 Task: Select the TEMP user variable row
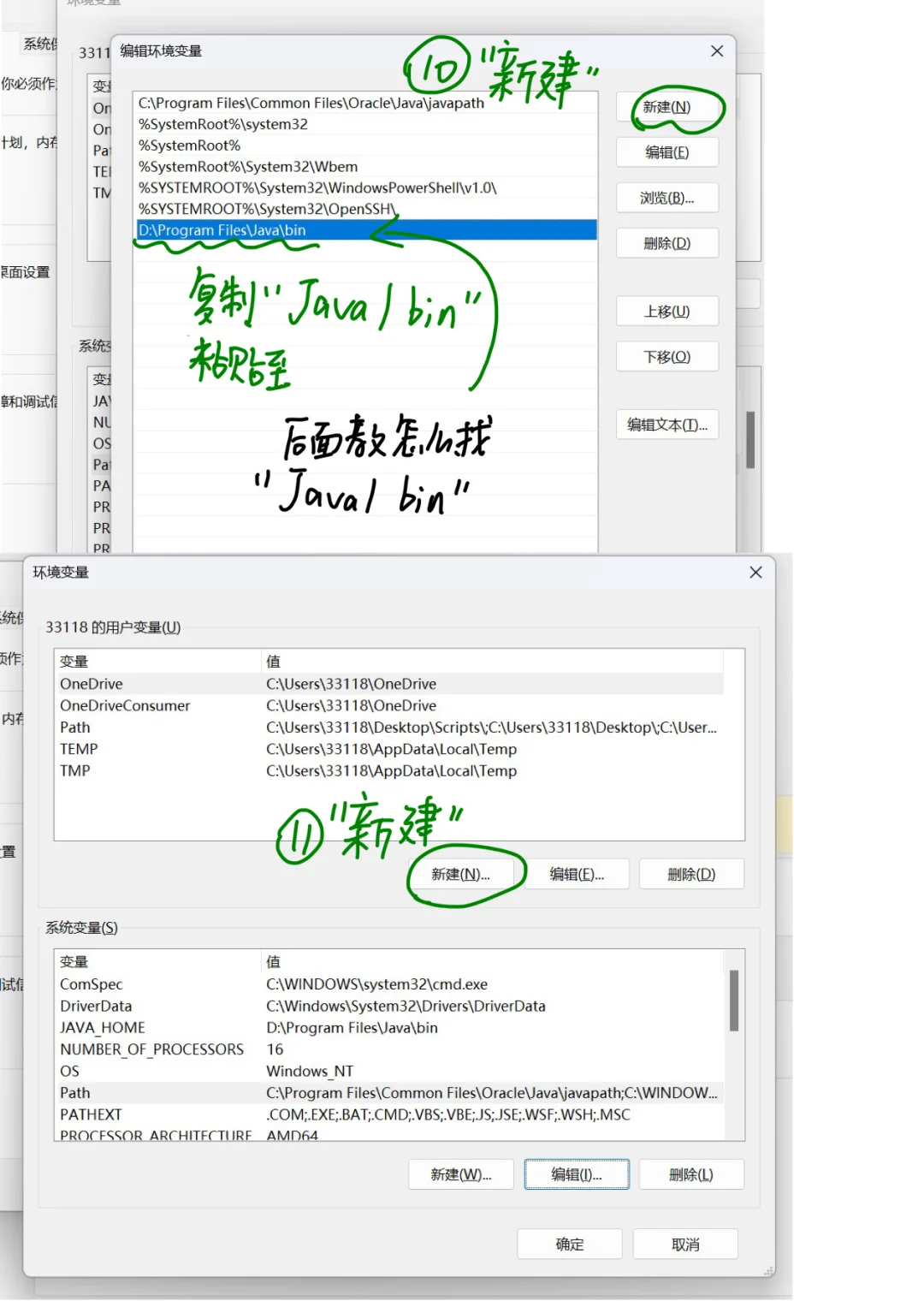[x=257, y=749]
